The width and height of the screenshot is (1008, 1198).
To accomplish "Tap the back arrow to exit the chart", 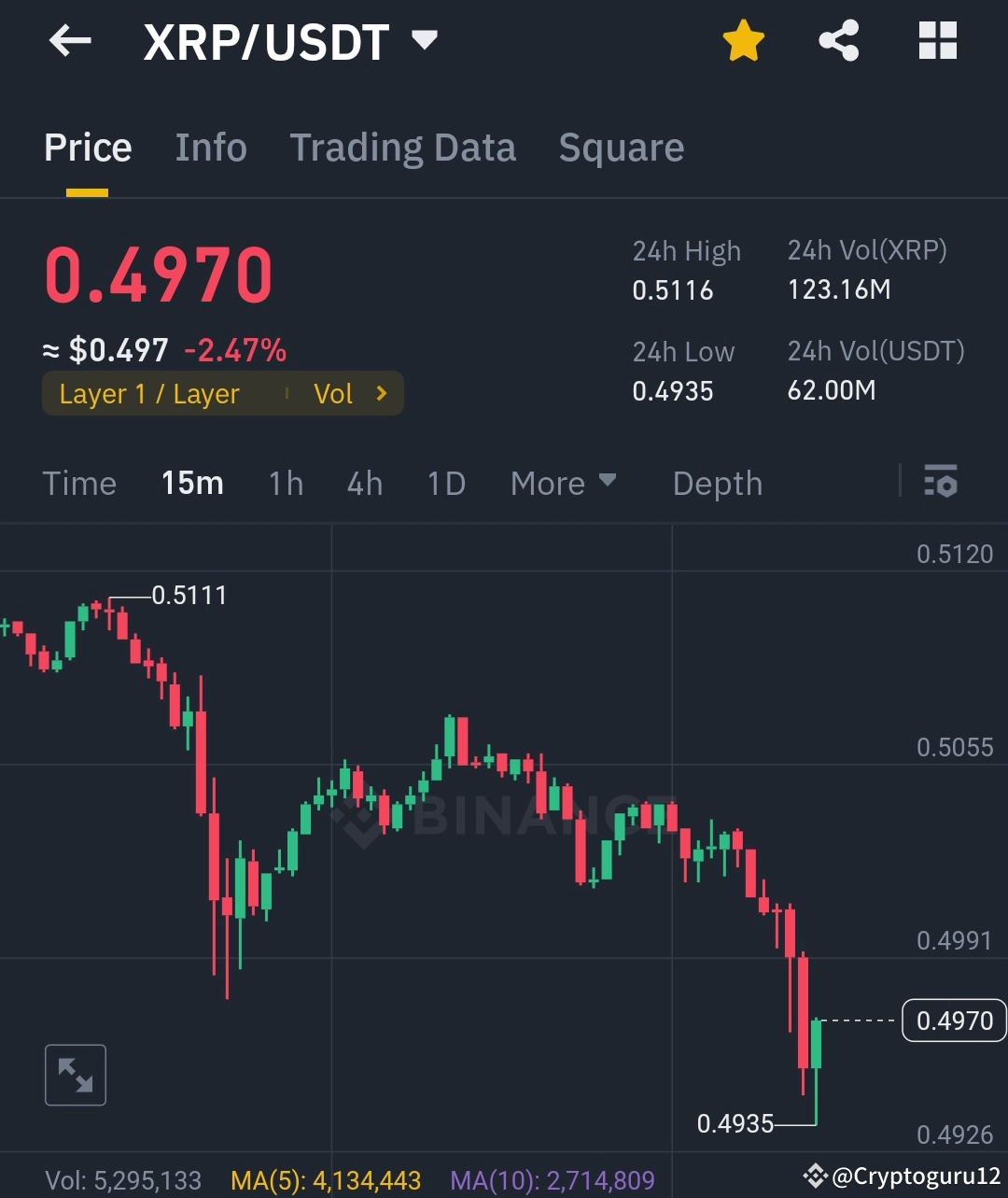I will (x=70, y=40).
